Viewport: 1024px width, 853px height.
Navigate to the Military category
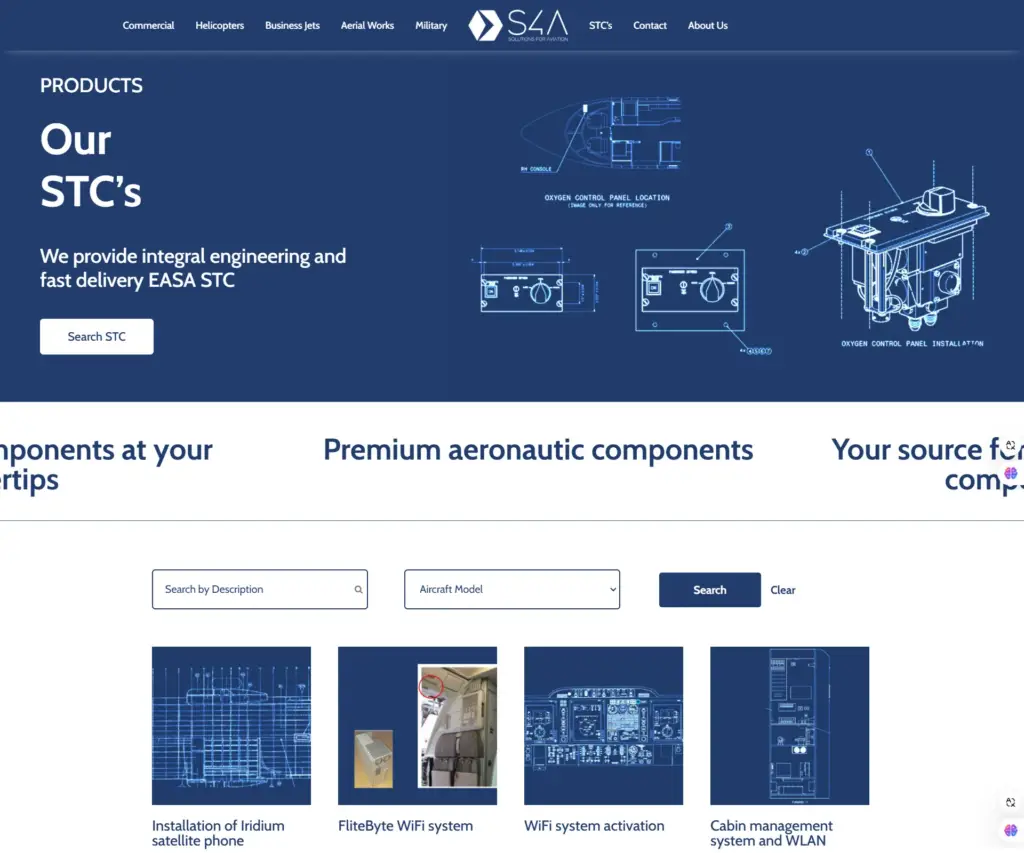click(x=431, y=26)
